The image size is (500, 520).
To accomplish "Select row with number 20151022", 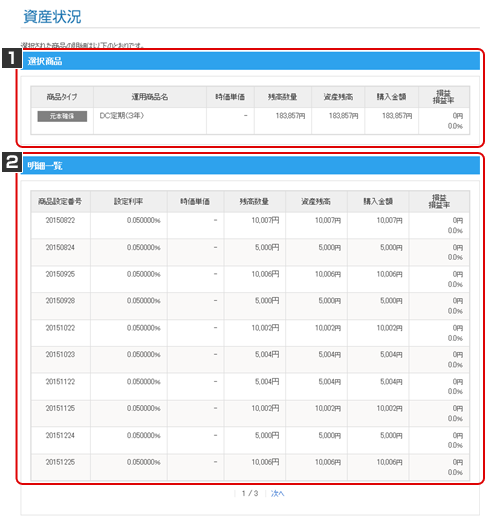I will coord(250,333).
